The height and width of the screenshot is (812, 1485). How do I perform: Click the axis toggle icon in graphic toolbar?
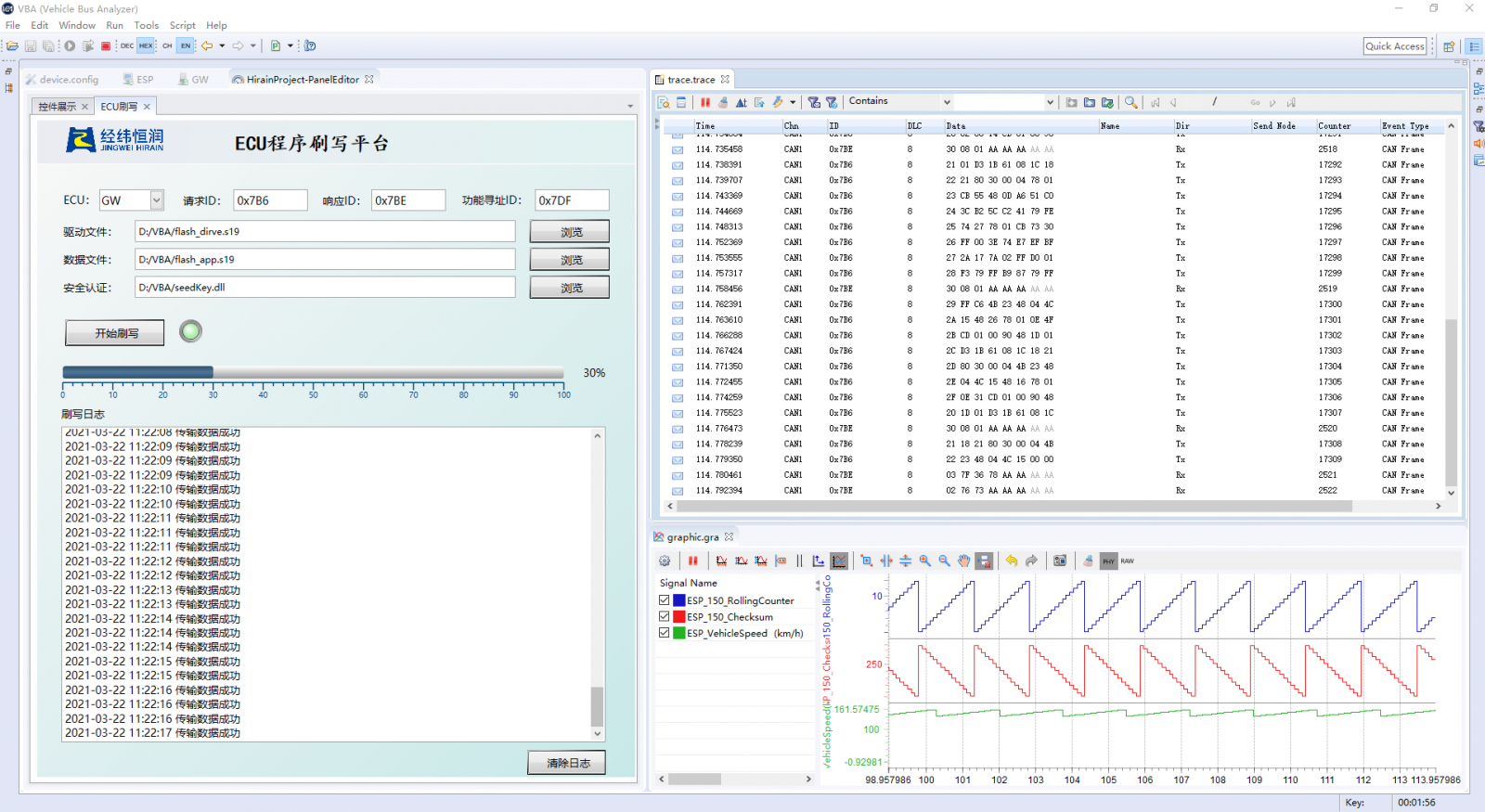click(x=818, y=561)
